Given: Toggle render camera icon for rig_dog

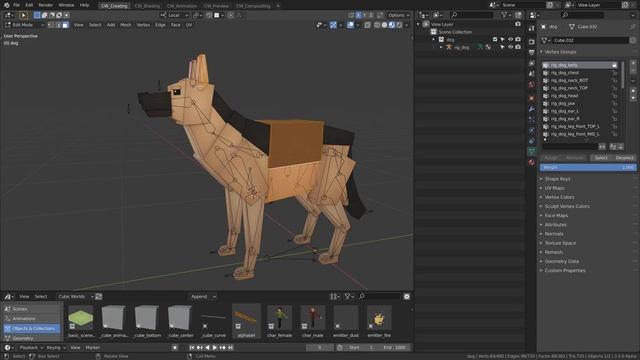Looking at the screenshot, I should click(518, 47).
